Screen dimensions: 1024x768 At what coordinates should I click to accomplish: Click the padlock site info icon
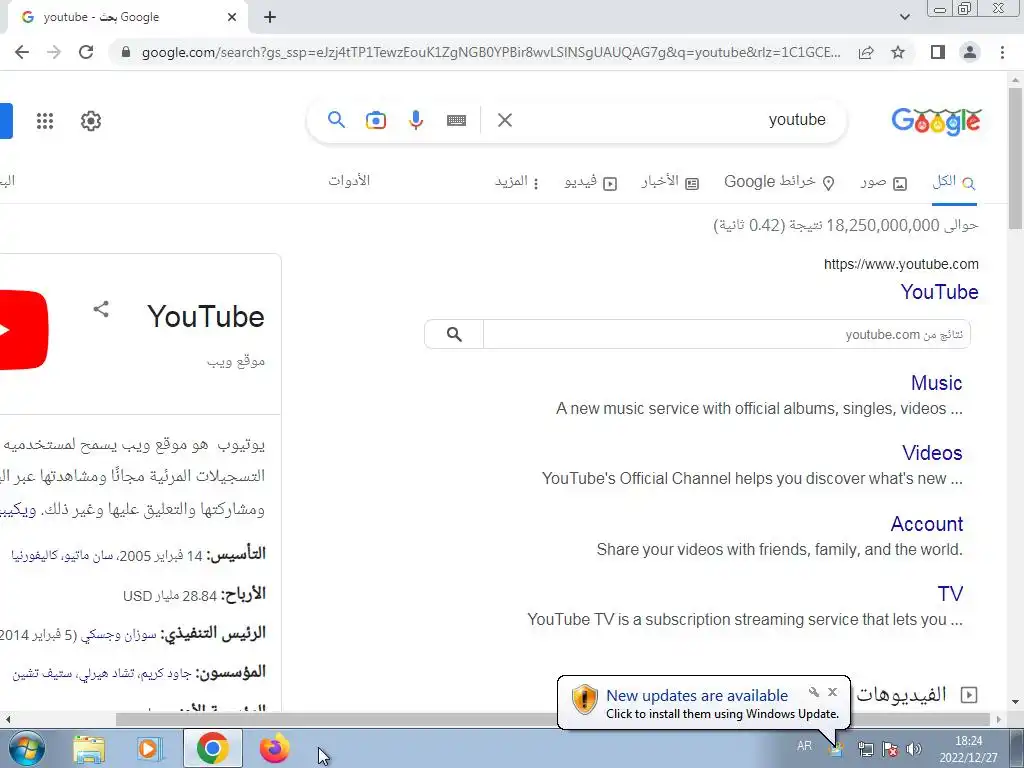point(126,52)
